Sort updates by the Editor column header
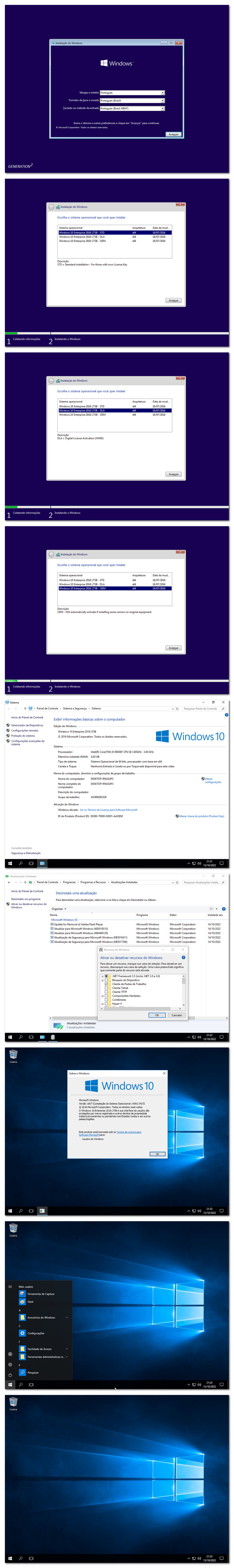This screenshot has height=1568, width=234. coord(173,915)
